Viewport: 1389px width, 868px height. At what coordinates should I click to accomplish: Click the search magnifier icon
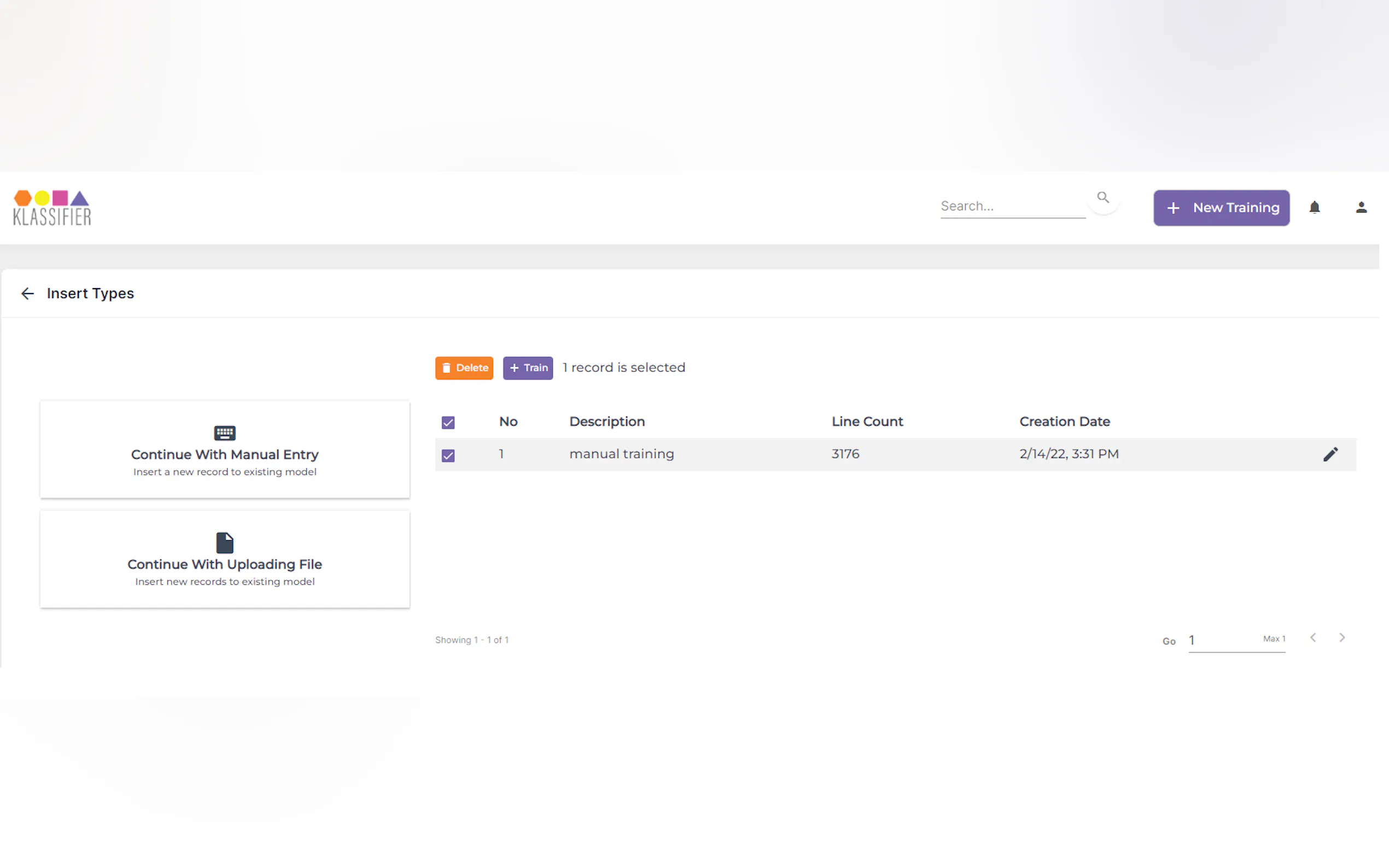(1102, 198)
